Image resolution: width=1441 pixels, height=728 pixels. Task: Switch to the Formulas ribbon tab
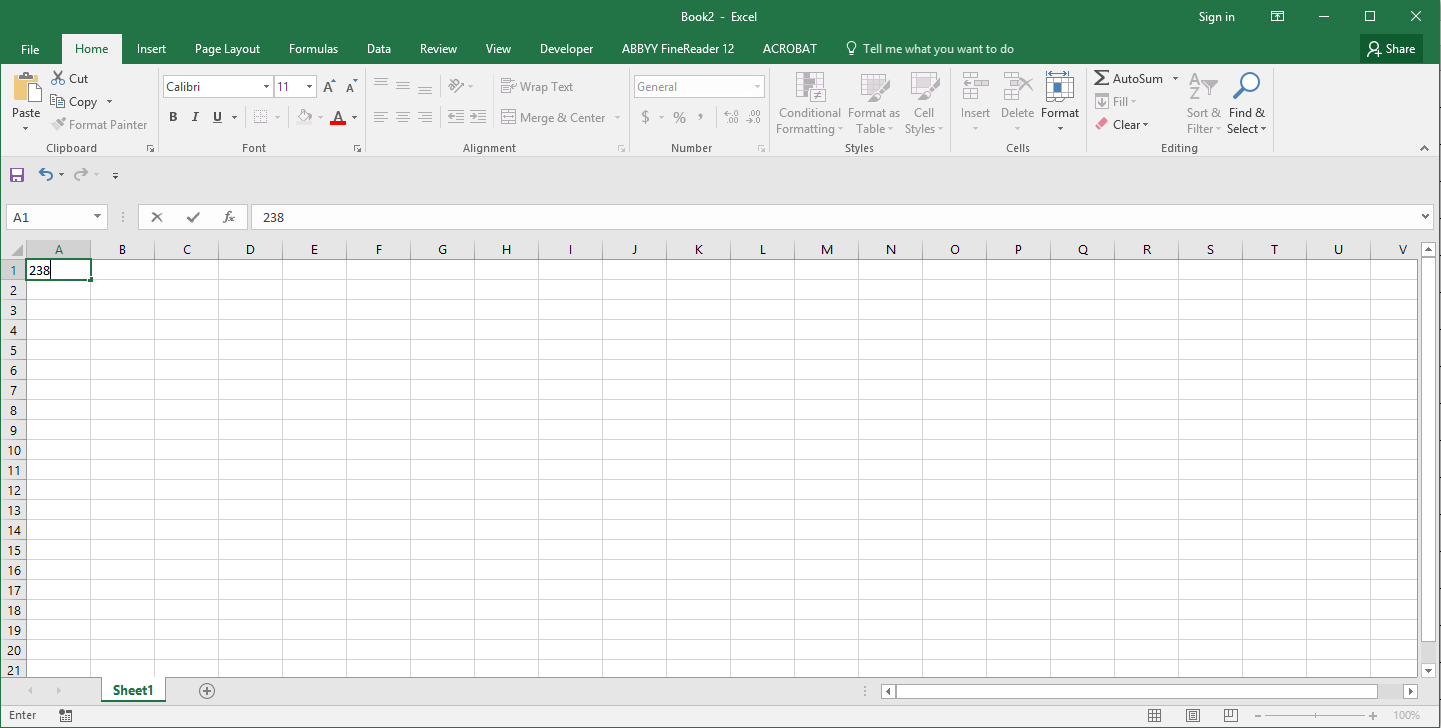313,48
